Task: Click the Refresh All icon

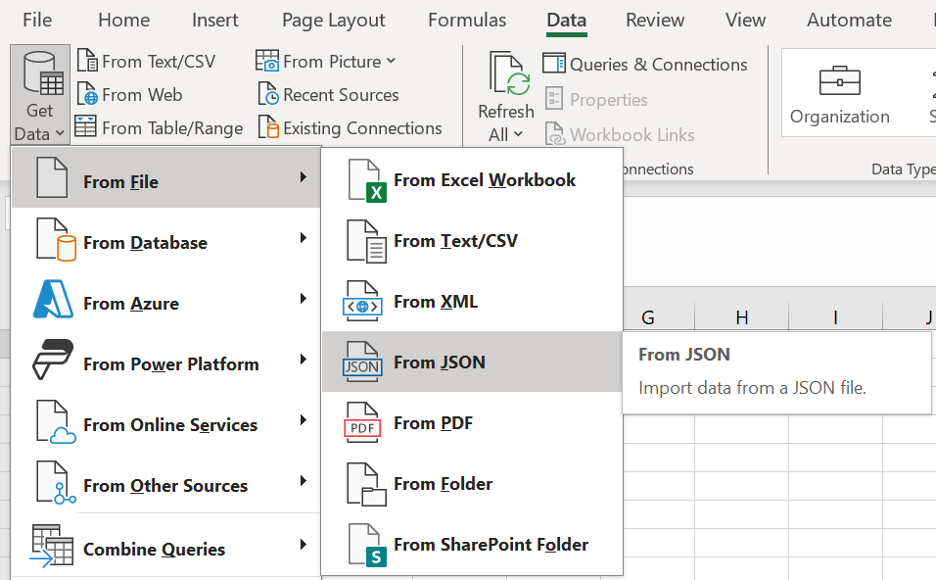Action: point(508,74)
